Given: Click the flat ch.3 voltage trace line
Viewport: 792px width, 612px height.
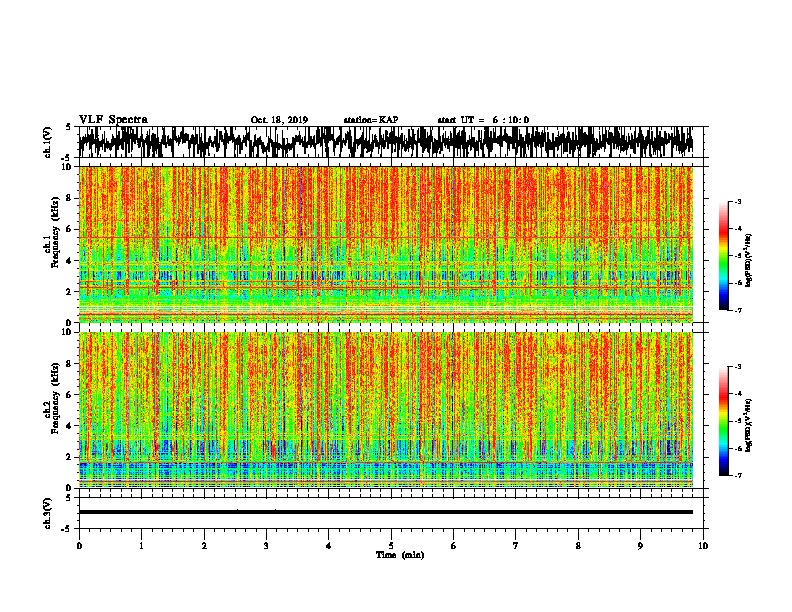Looking at the screenshot, I should click(x=386, y=512).
